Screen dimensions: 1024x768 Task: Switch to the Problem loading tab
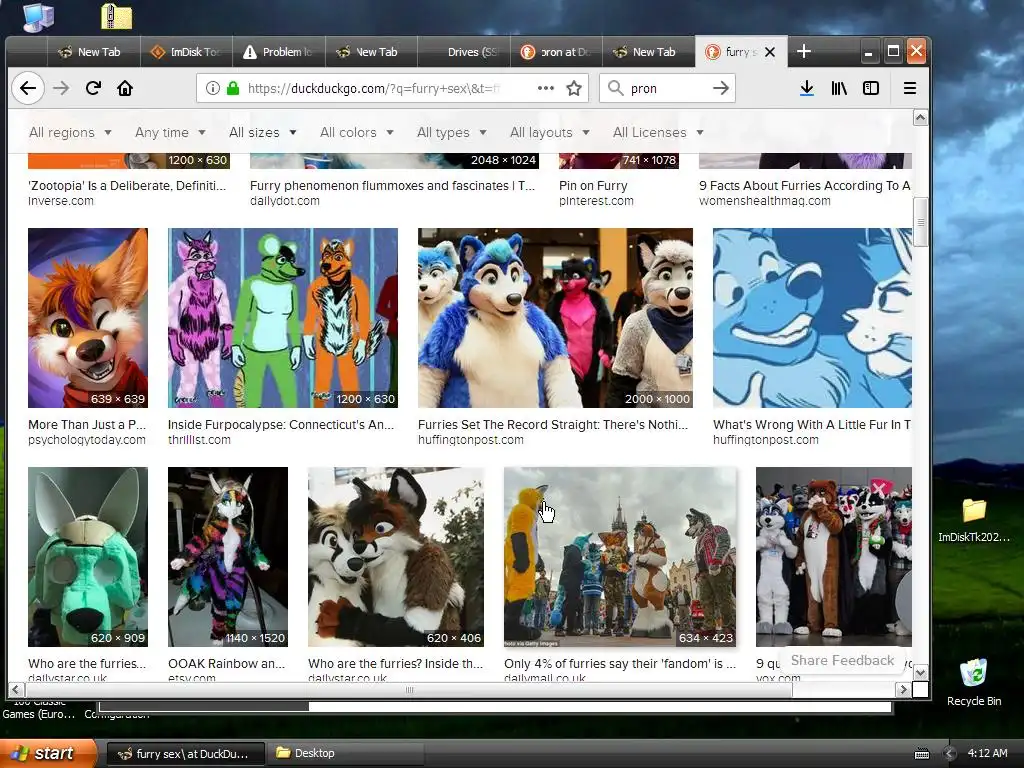[279, 52]
